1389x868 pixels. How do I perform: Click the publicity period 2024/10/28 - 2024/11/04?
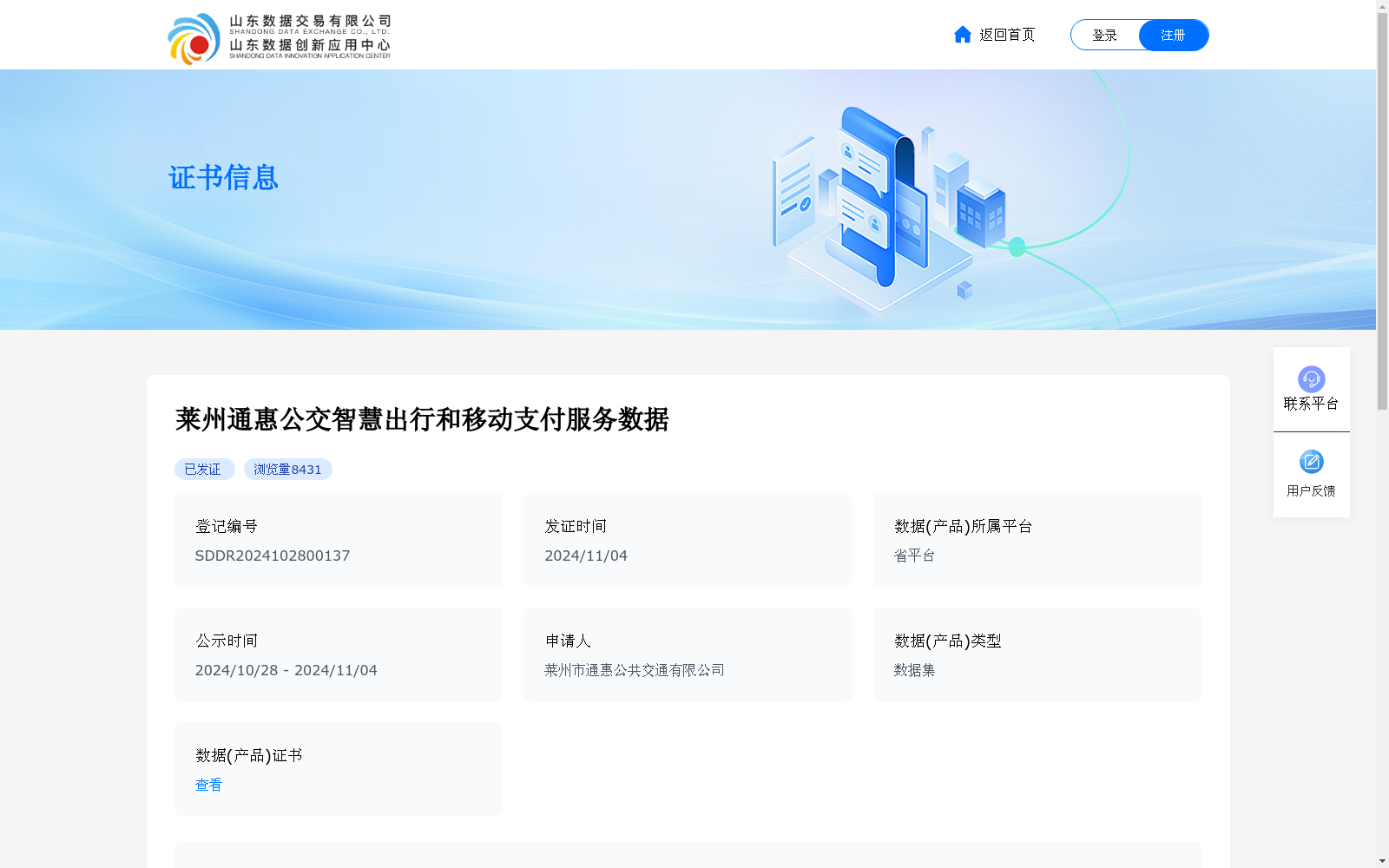[286, 670]
